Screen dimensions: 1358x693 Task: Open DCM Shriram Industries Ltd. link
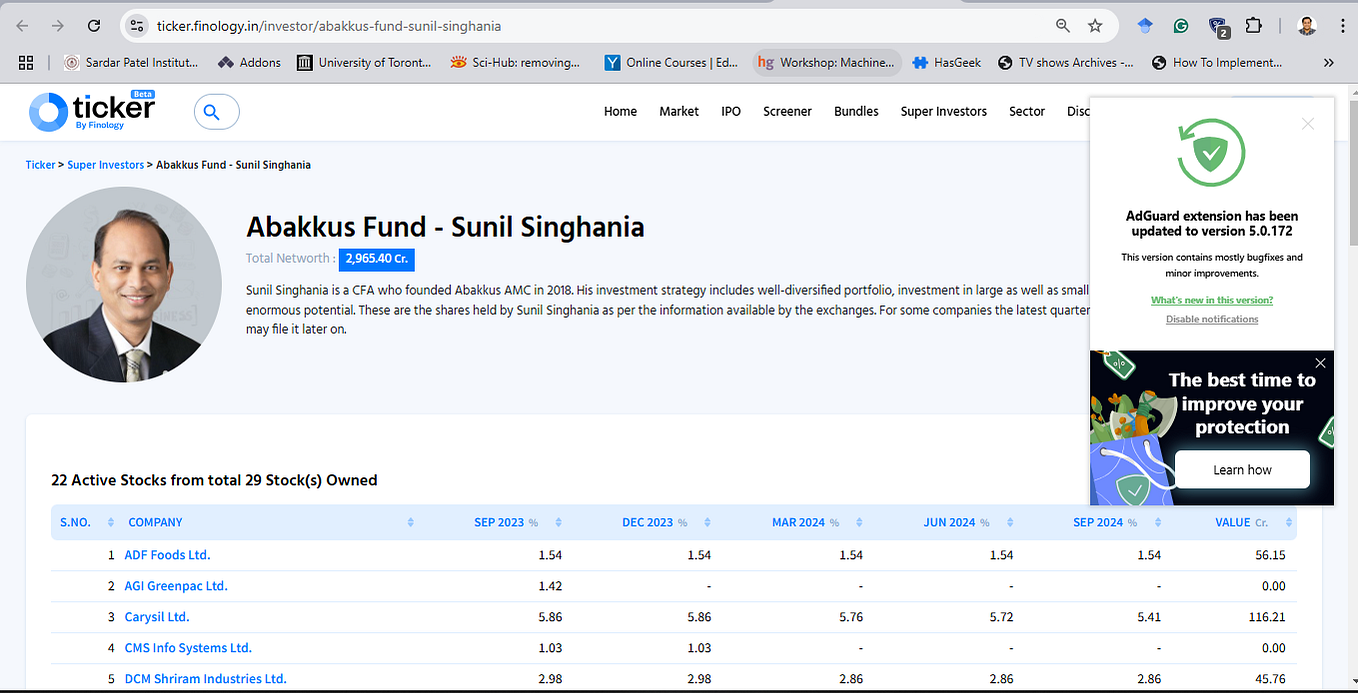click(205, 679)
